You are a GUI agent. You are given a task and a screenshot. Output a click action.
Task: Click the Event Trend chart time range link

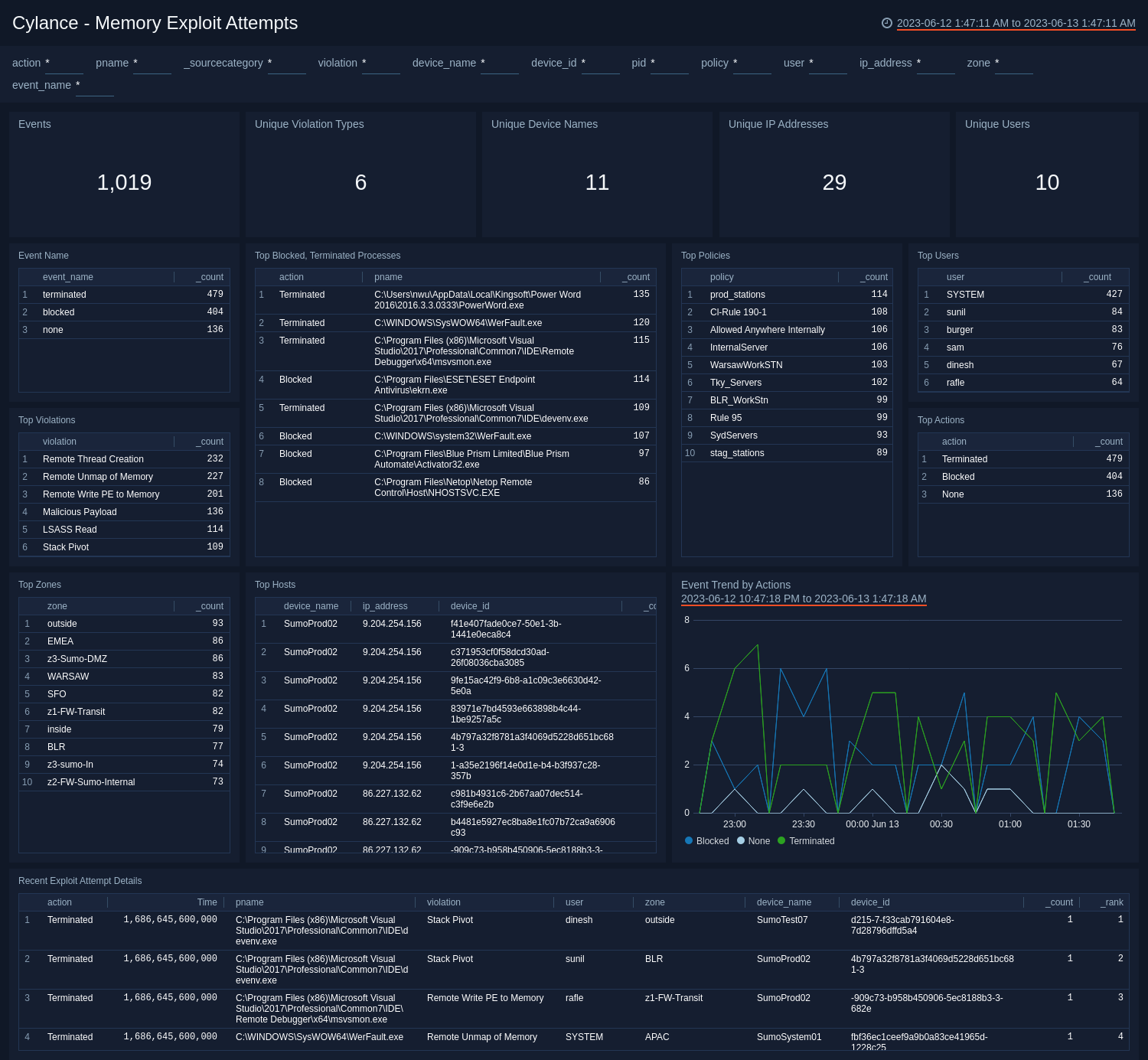[804, 599]
